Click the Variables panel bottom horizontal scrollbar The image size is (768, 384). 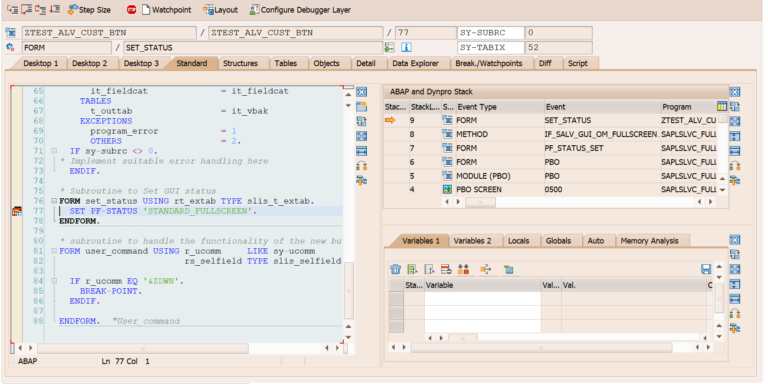pyautogui.click(x=541, y=347)
